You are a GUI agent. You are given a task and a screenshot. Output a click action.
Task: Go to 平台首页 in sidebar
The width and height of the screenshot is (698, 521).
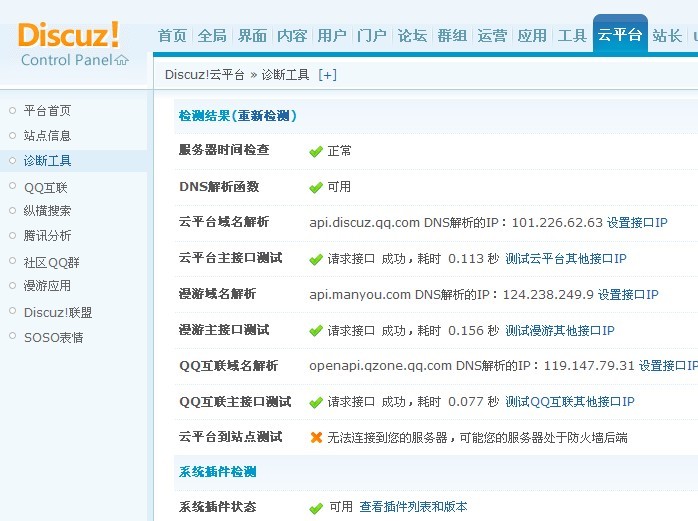(x=47, y=110)
